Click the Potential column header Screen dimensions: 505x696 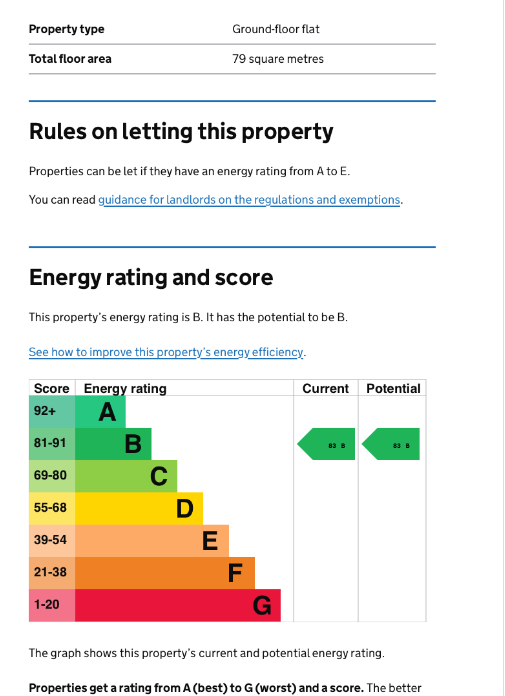click(x=393, y=388)
